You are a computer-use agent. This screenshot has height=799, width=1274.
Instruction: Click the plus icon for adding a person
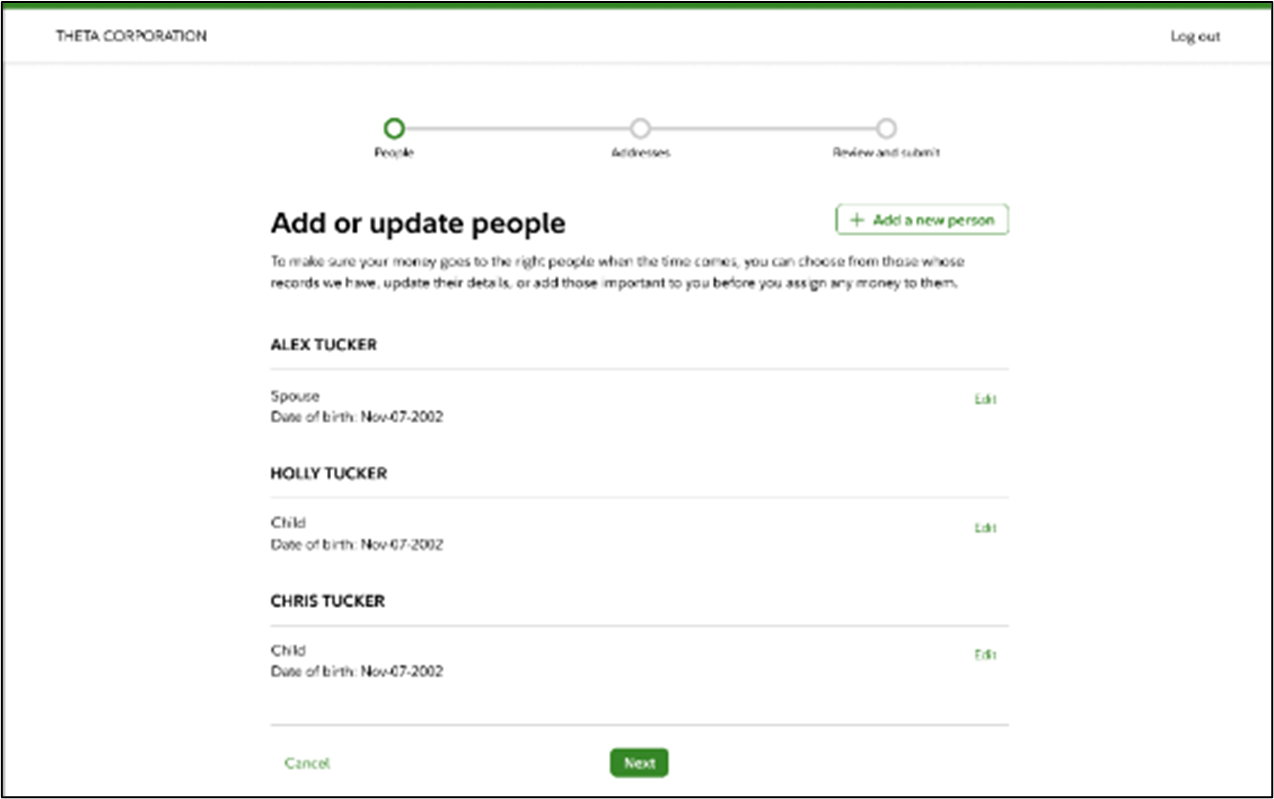(x=856, y=220)
